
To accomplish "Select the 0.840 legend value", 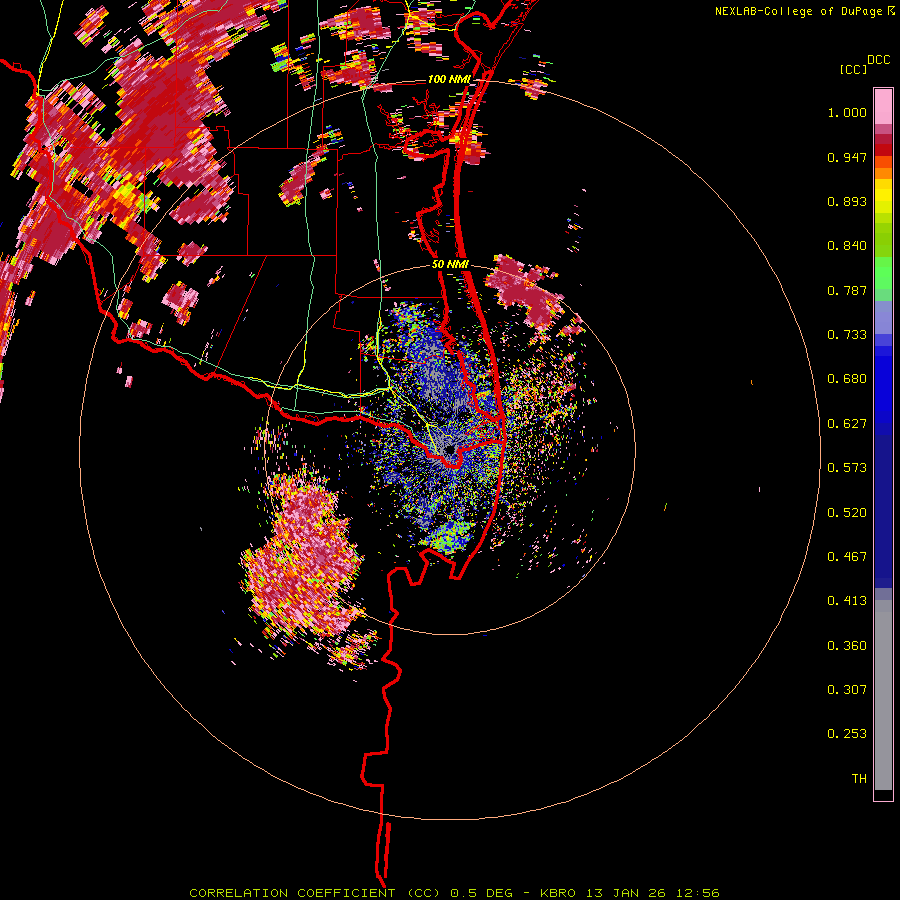I will point(847,246).
